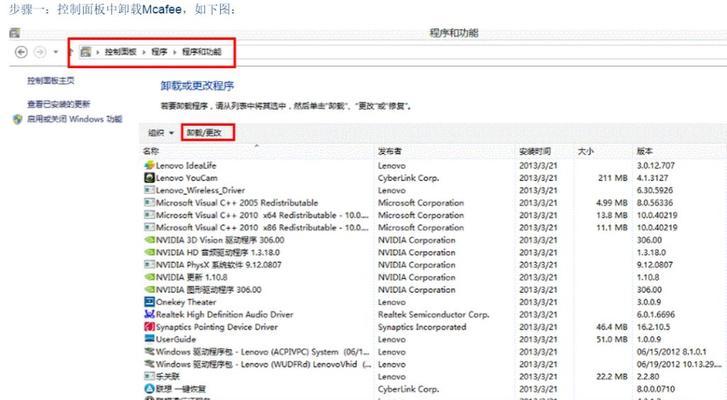Select the UserGuide name text
The height and width of the screenshot is (400, 727).
pyautogui.click(x=176, y=339)
